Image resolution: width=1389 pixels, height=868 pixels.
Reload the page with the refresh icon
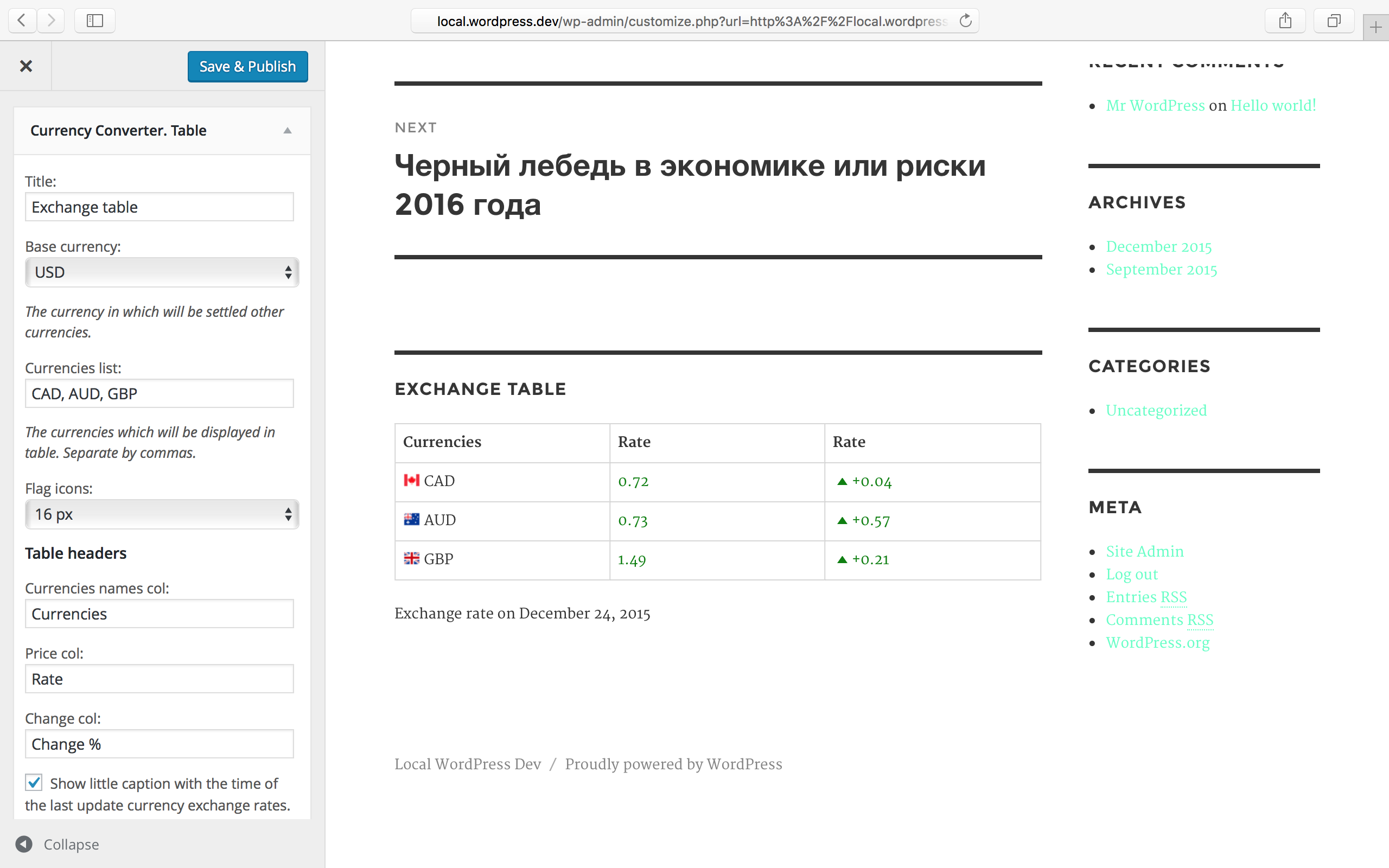tap(965, 21)
